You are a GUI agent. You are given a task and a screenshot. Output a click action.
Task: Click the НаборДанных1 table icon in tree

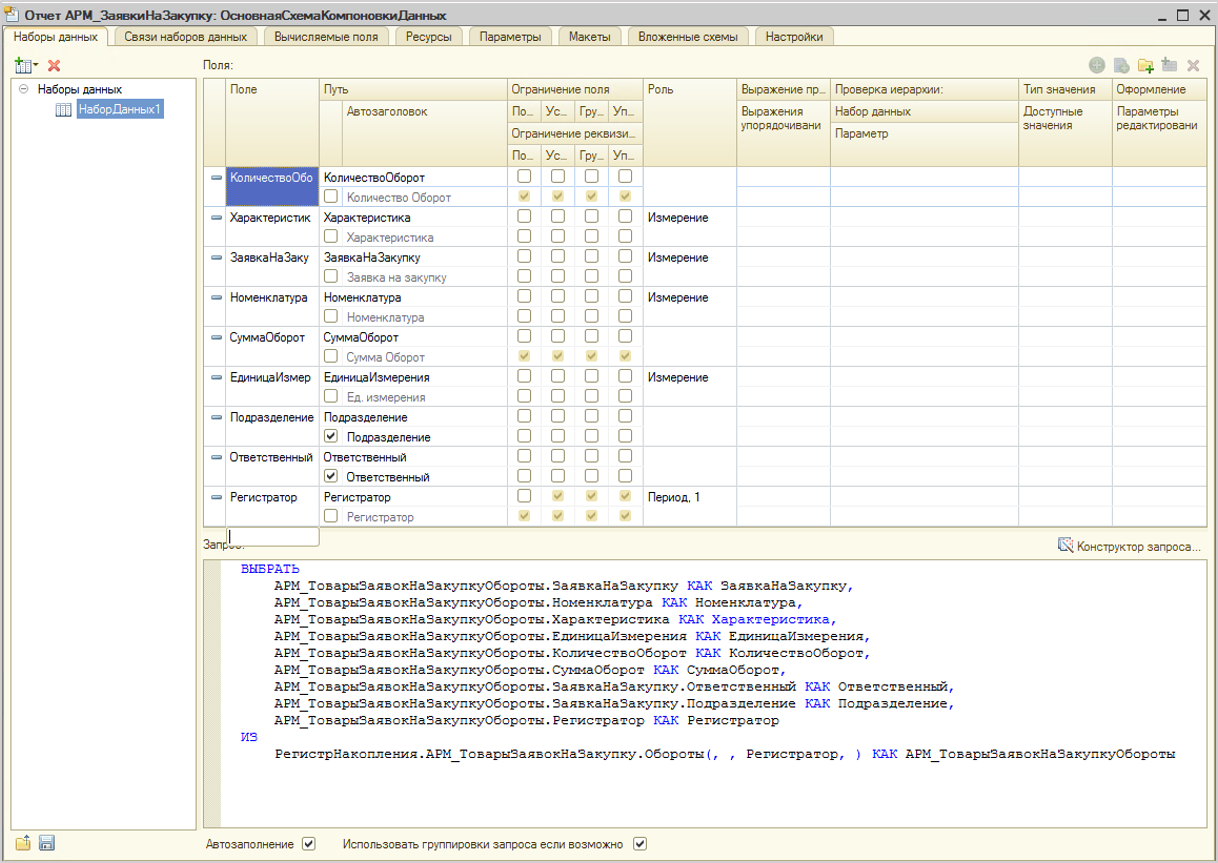(63, 110)
